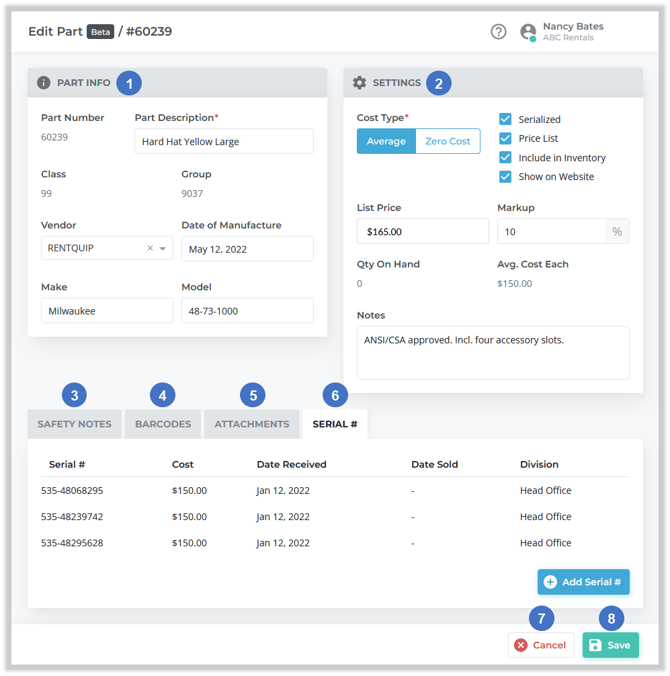670x676 pixels.
Task: Click the Settings gear icon
Action: [x=360, y=83]
